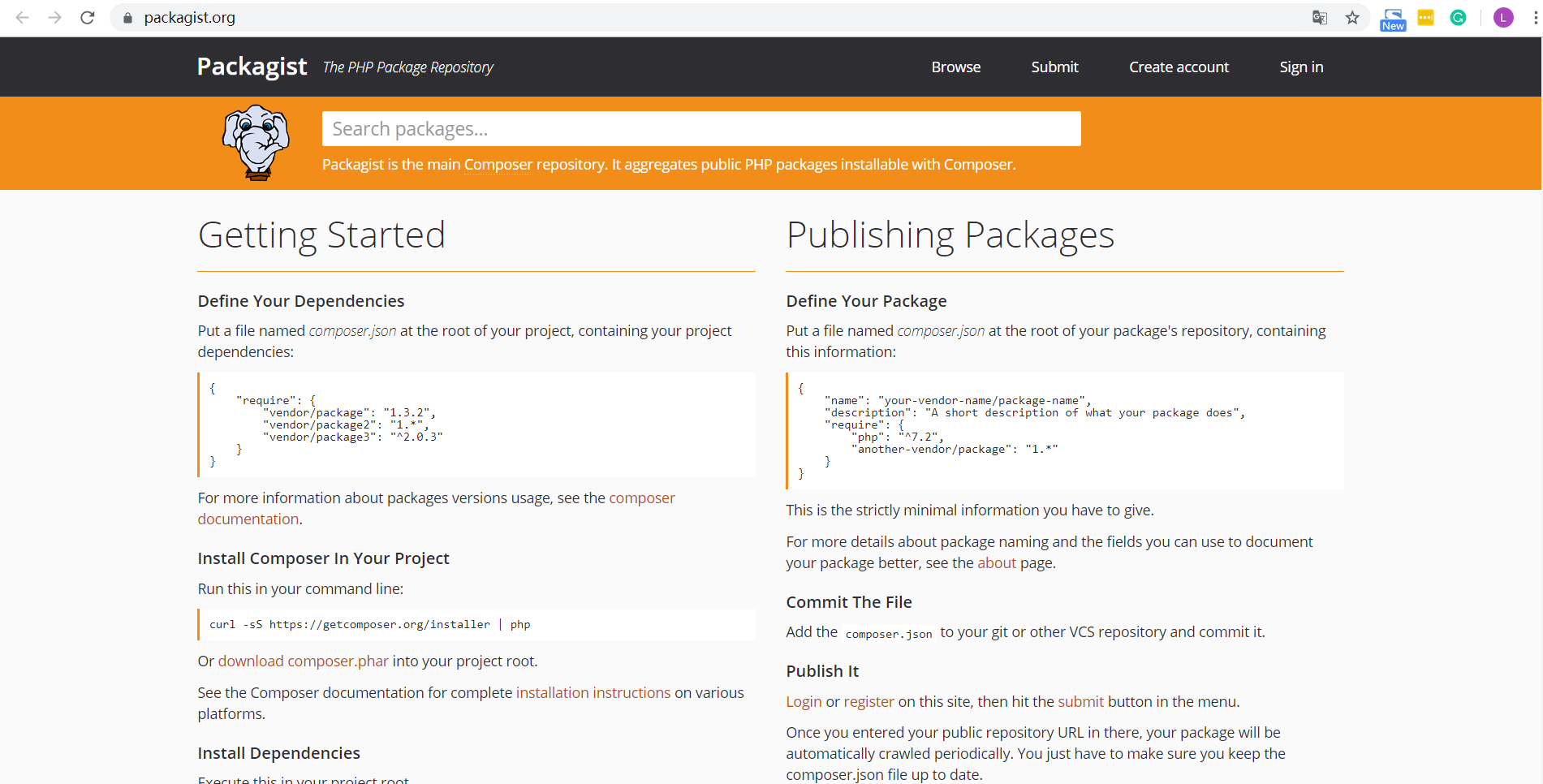Click The PHP Package Repository tagline
Screen dimensions: 1543x784
(407, 67)
